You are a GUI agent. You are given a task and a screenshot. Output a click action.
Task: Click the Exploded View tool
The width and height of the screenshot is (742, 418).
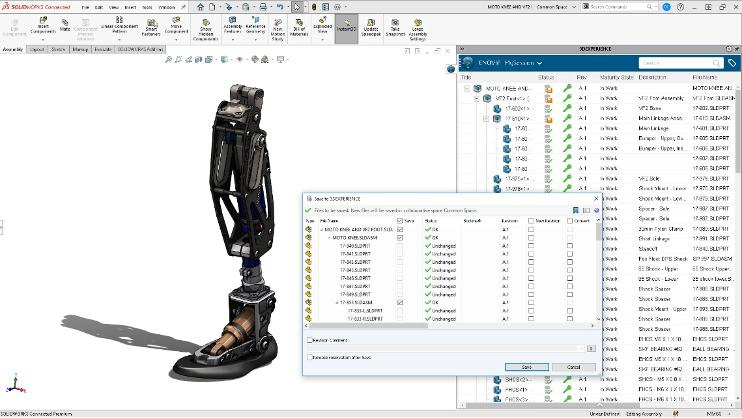(x=322, y=26)
